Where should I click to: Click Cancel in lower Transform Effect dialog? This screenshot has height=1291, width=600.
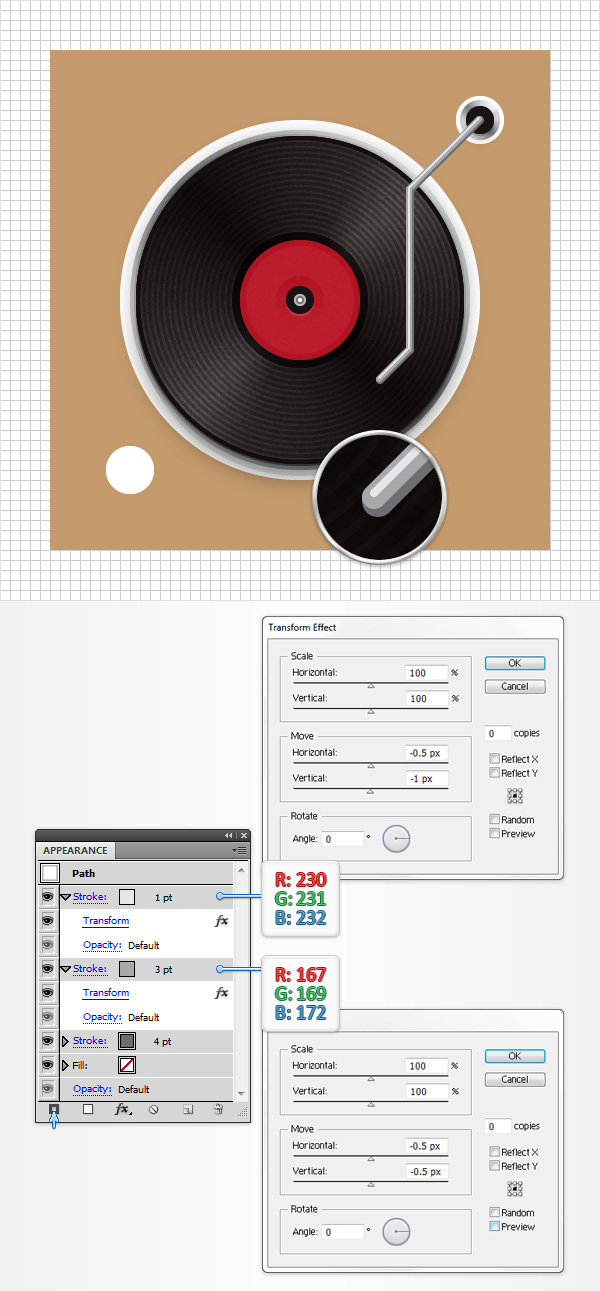[515, 1080]
